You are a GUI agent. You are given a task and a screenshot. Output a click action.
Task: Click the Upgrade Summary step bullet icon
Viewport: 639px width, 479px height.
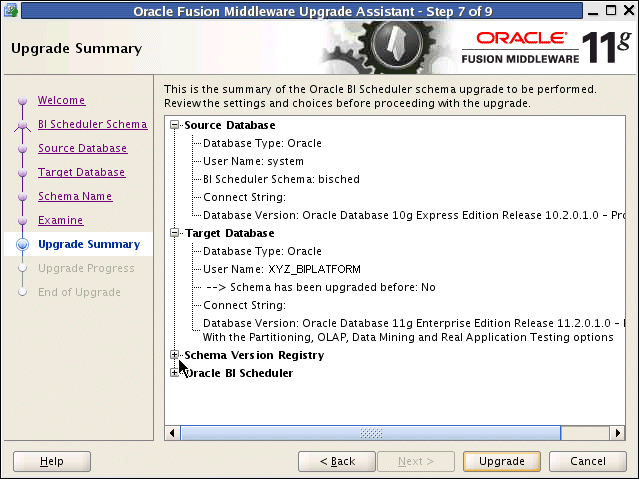(x=22, y=244)
